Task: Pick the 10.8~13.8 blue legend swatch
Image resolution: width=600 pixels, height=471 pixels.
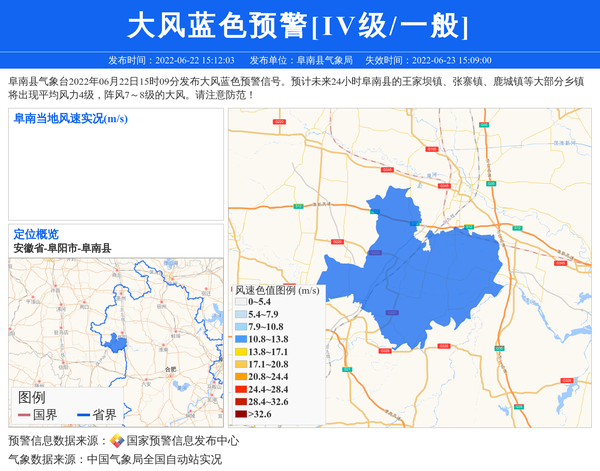Action: (x=241, y=340)
